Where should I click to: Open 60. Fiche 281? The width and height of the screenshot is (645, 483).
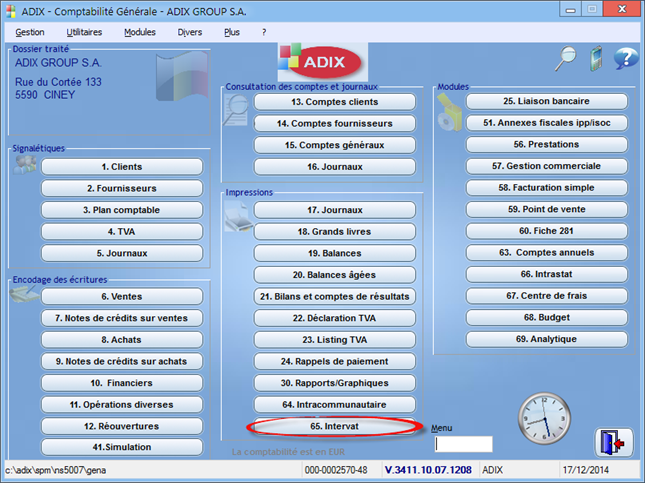[x=547, y=231]
